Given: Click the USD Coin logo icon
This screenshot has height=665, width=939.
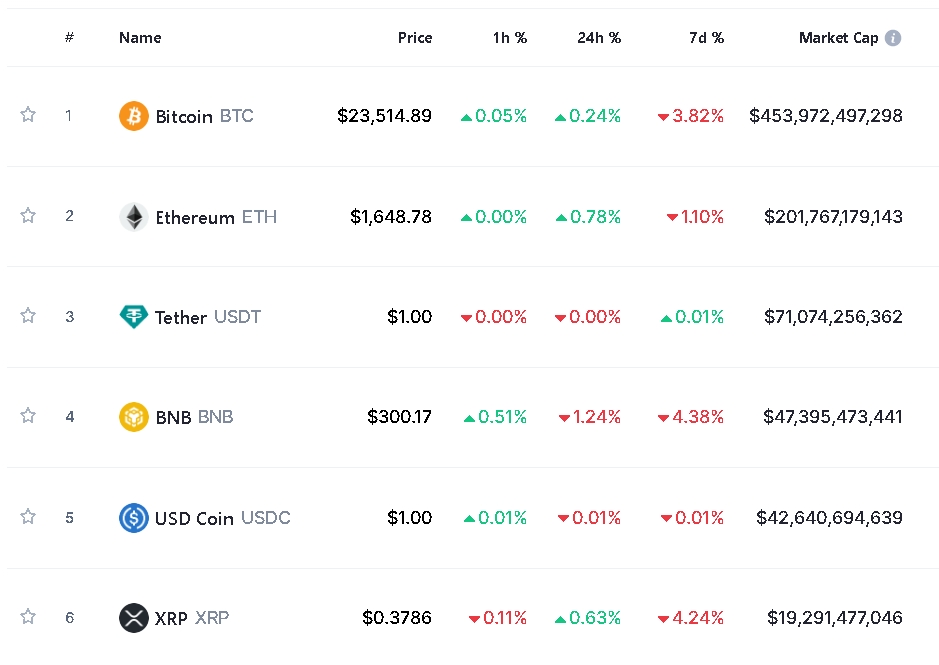Looking at the screenshot, I should [134, 518].
